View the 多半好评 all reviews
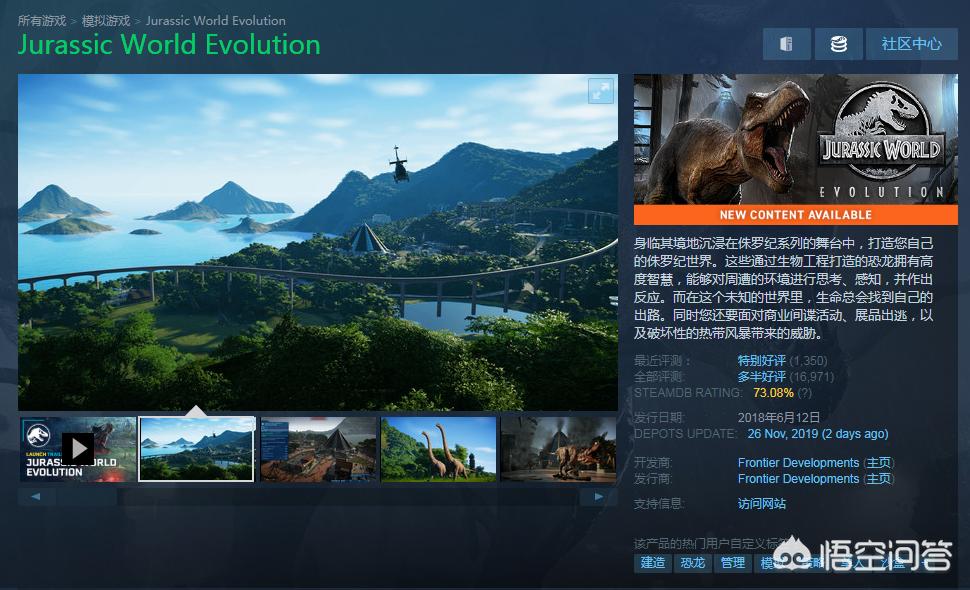970x590 pixels. (x=761, y=377)
